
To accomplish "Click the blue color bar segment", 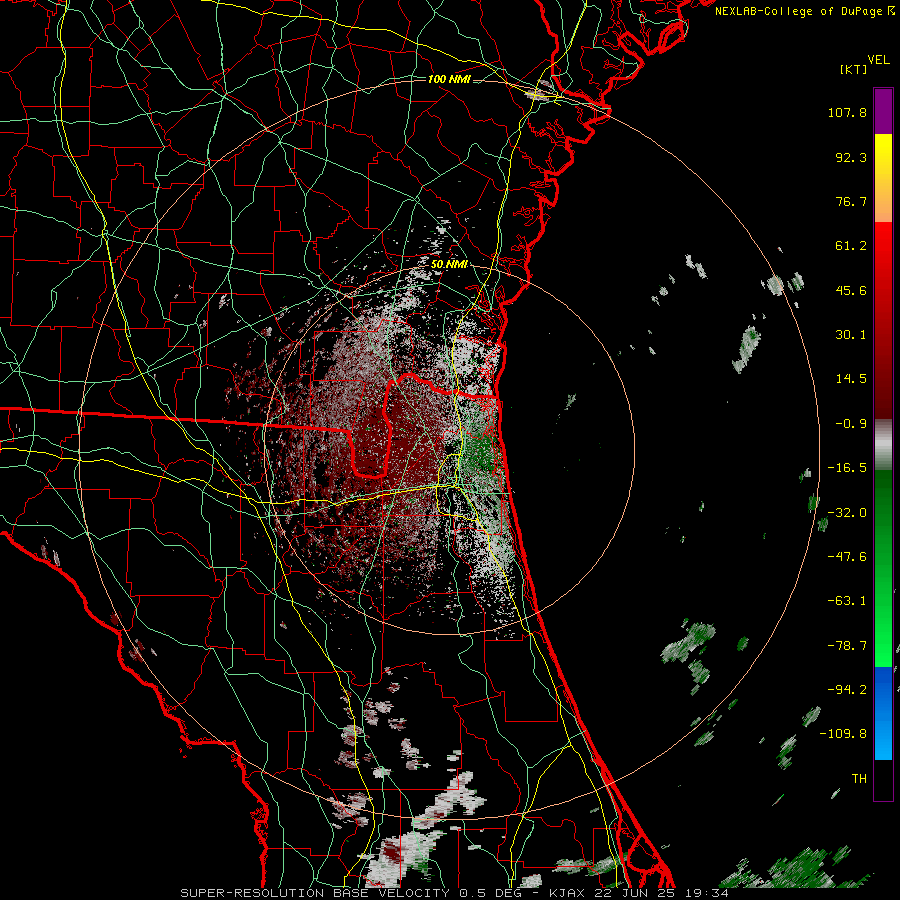I will click(883, 713).
